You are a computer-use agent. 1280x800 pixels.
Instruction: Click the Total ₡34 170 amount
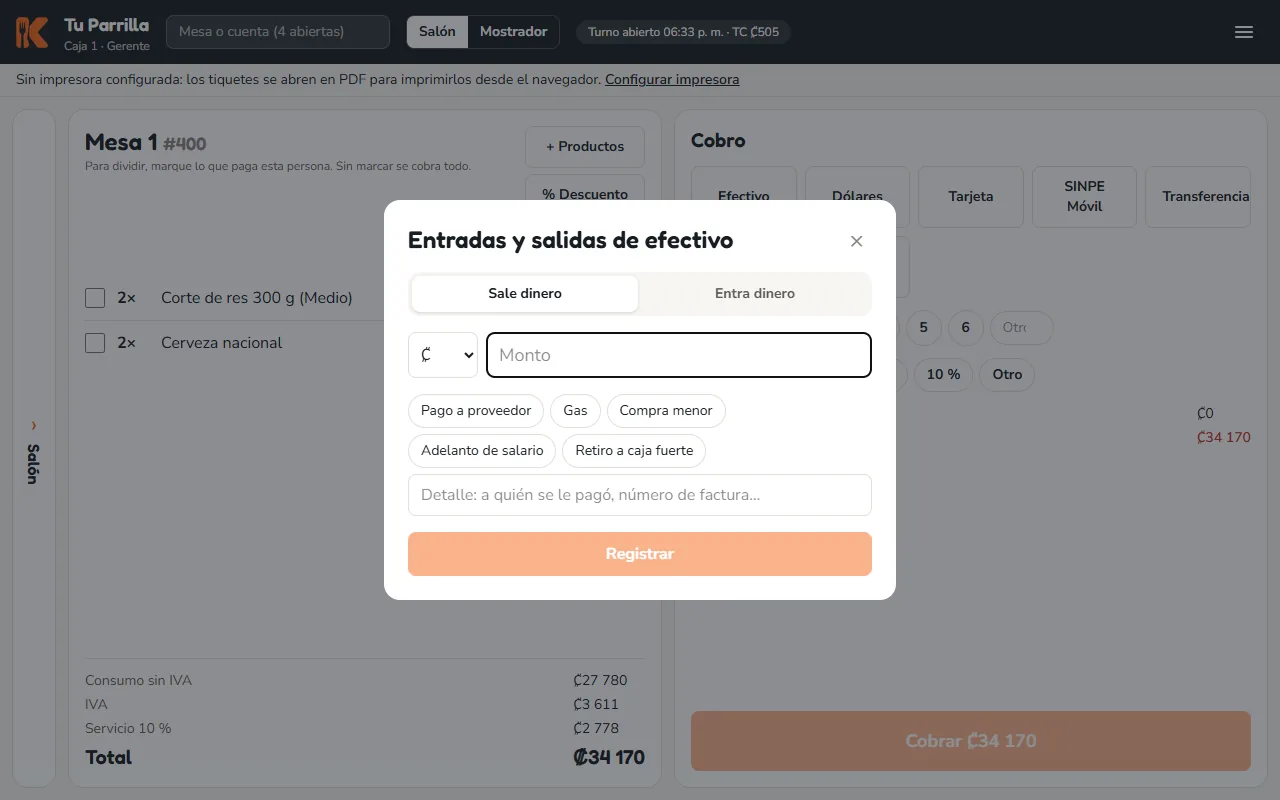pos(609,758)
